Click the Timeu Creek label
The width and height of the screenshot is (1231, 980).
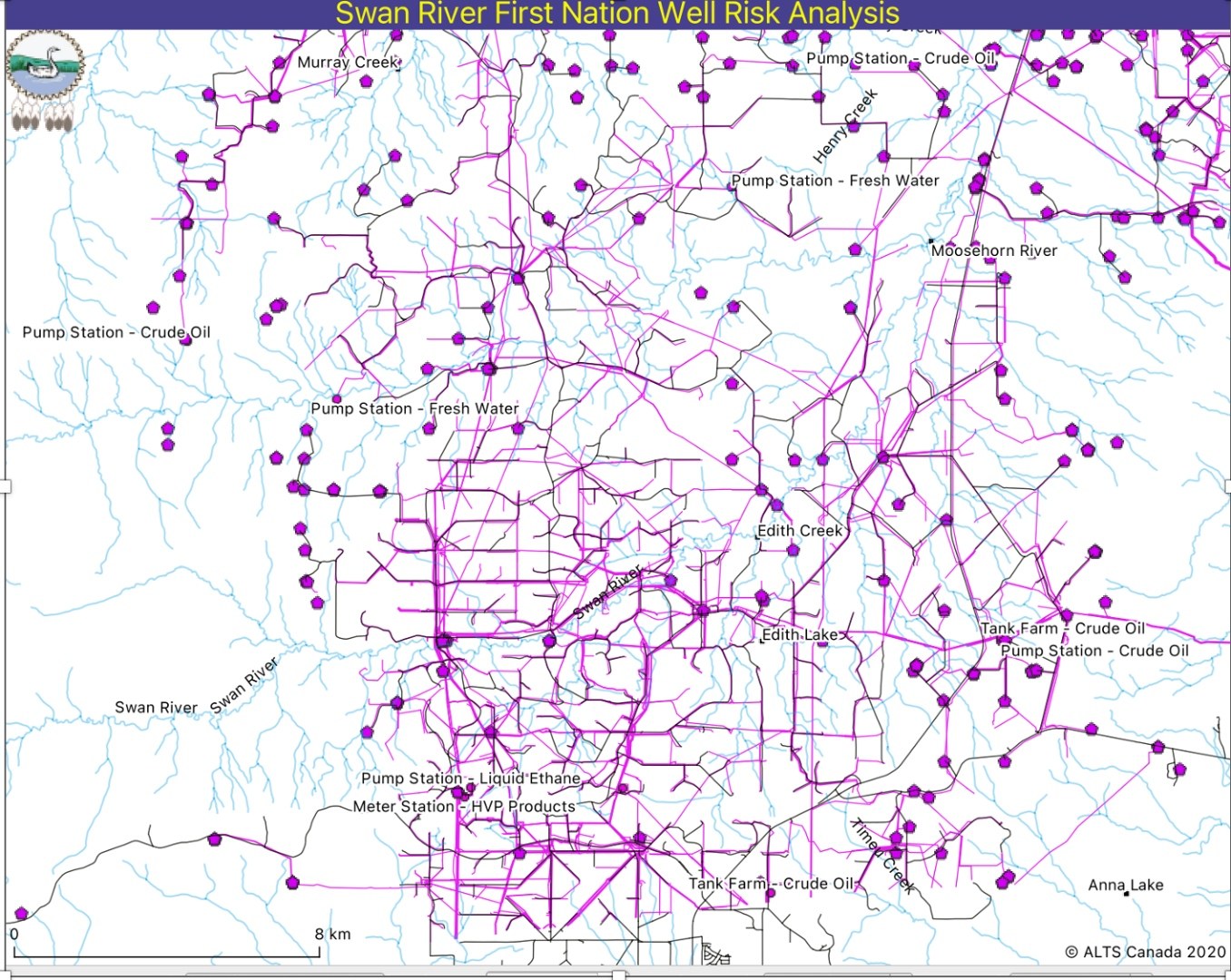[x=882, y=856]
